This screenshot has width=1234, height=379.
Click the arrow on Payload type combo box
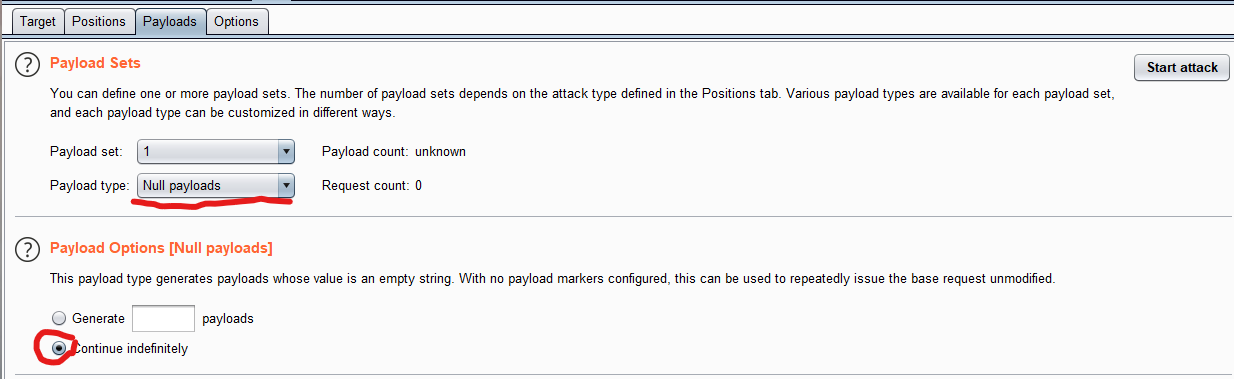pyautogui.click(x=286, y=185)
